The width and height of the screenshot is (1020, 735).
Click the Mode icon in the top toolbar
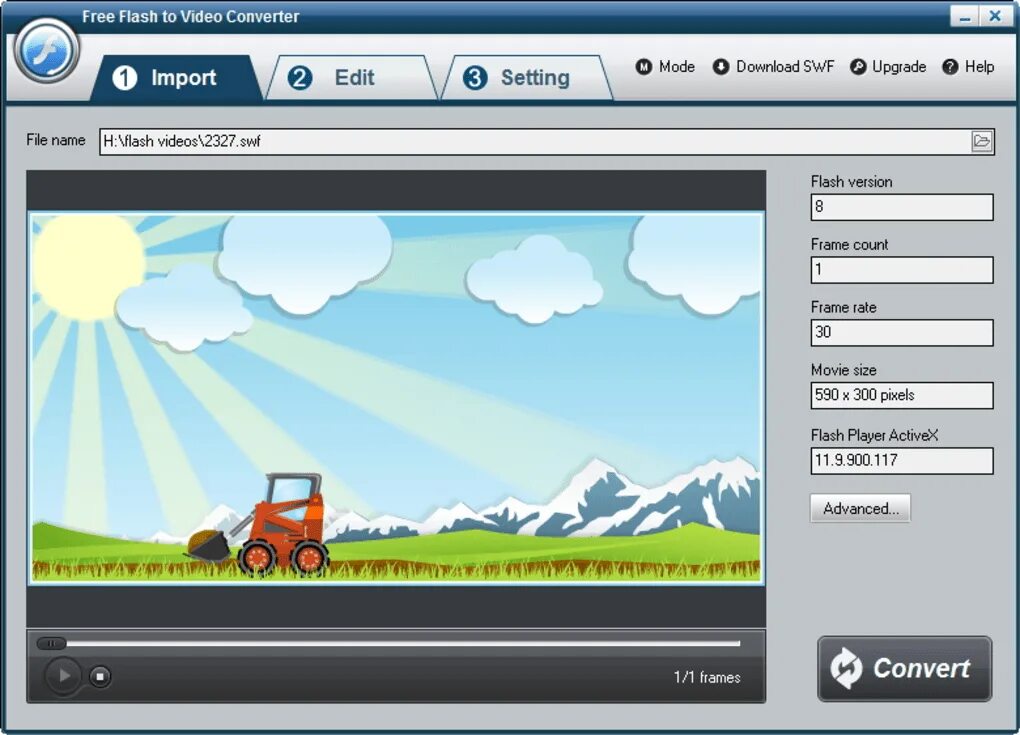[643, 67]
